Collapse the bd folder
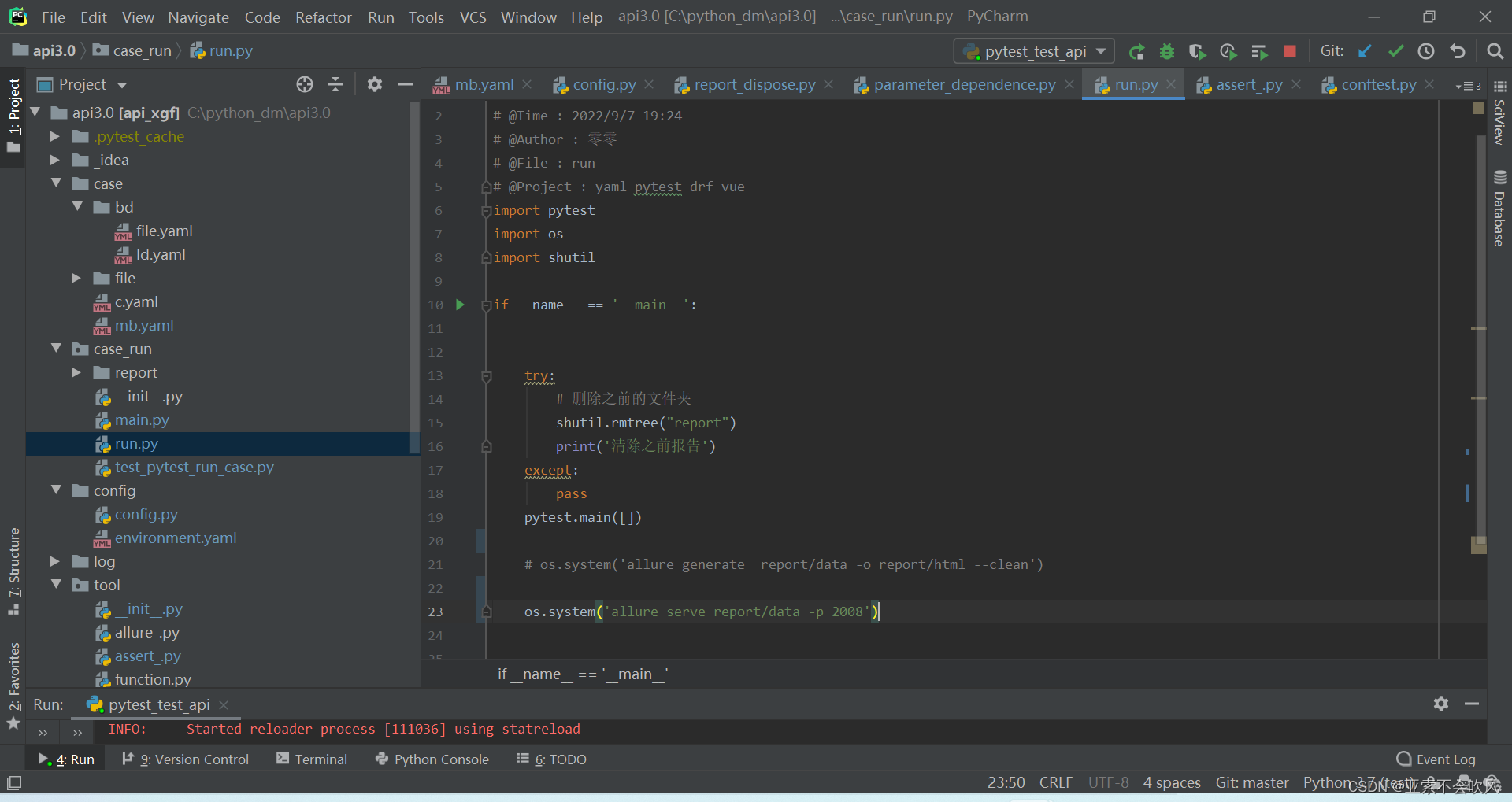 77,207
